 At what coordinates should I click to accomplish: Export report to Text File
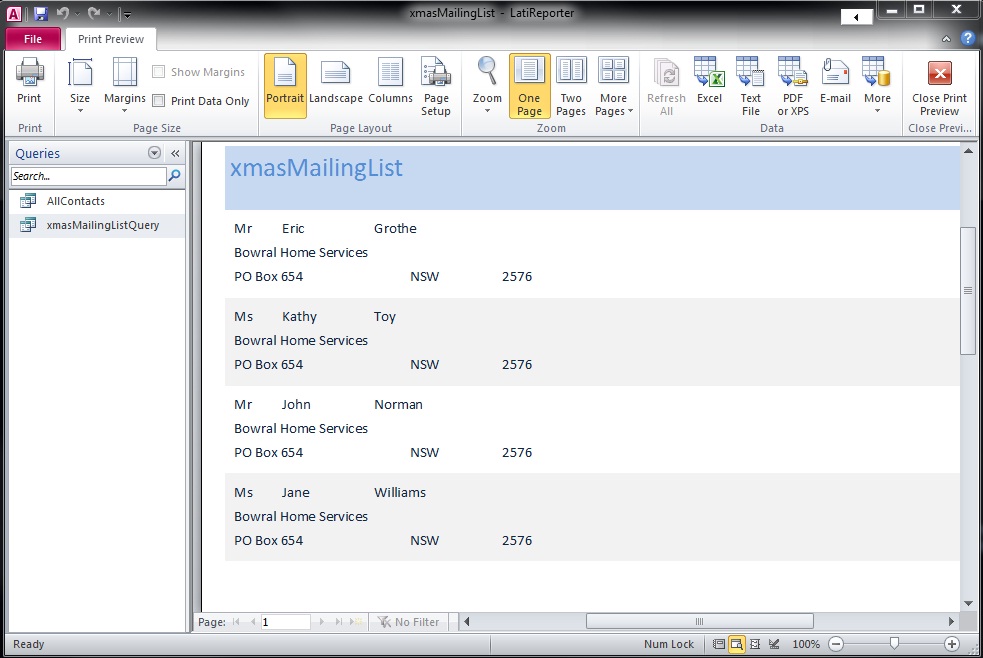tap(751, 86)
